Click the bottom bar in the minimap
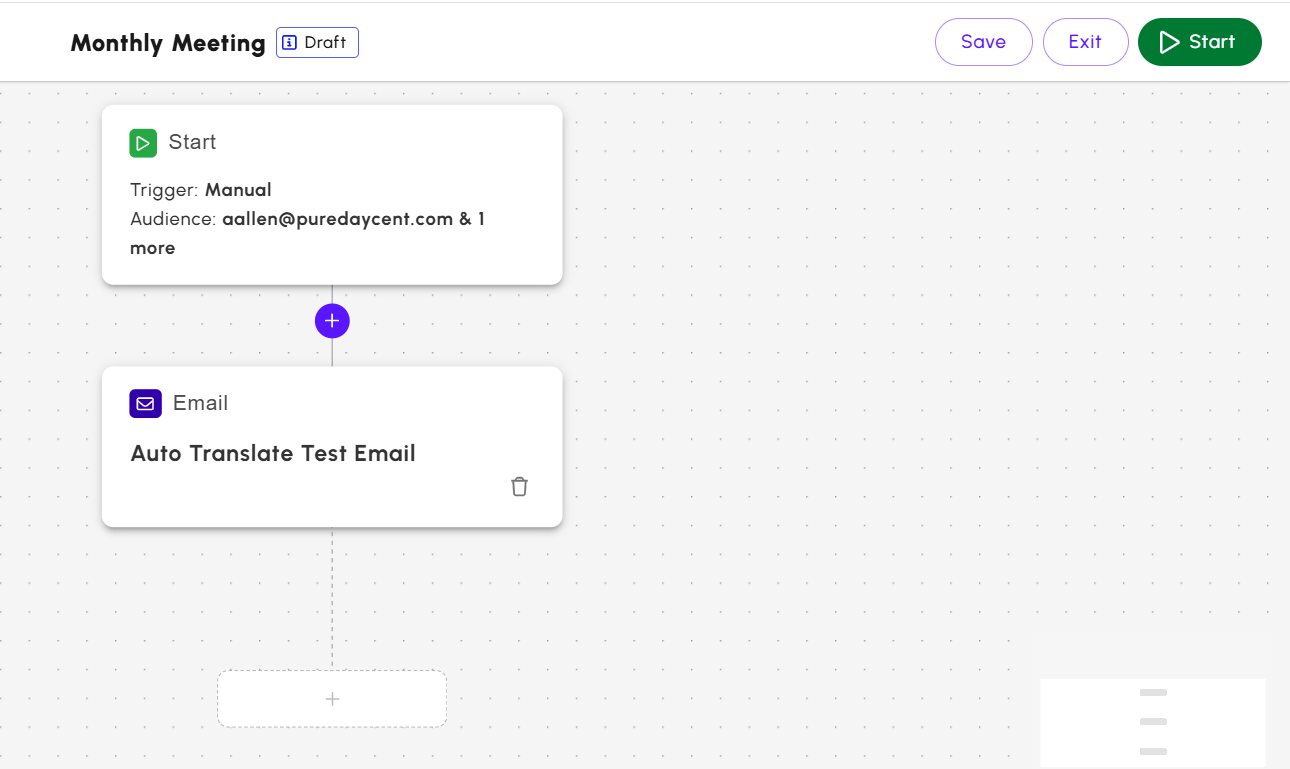The image size is (1290, 769). [x=1153, y=751]
